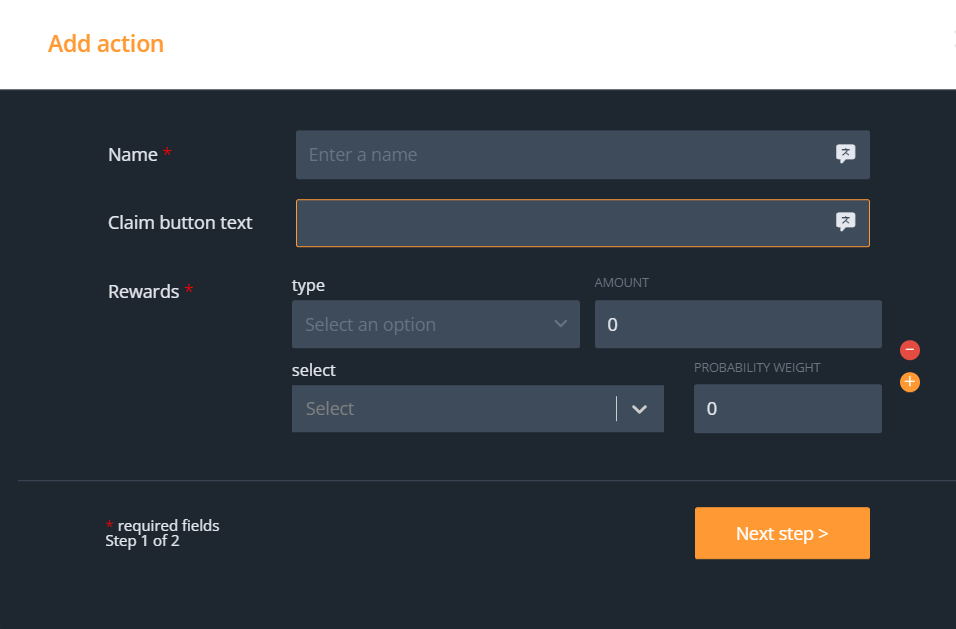Click the chevron arrow of the type dropdown
The width and height of the screenshot is (956, 629).
pyautogui.click(x=560, y=325)
